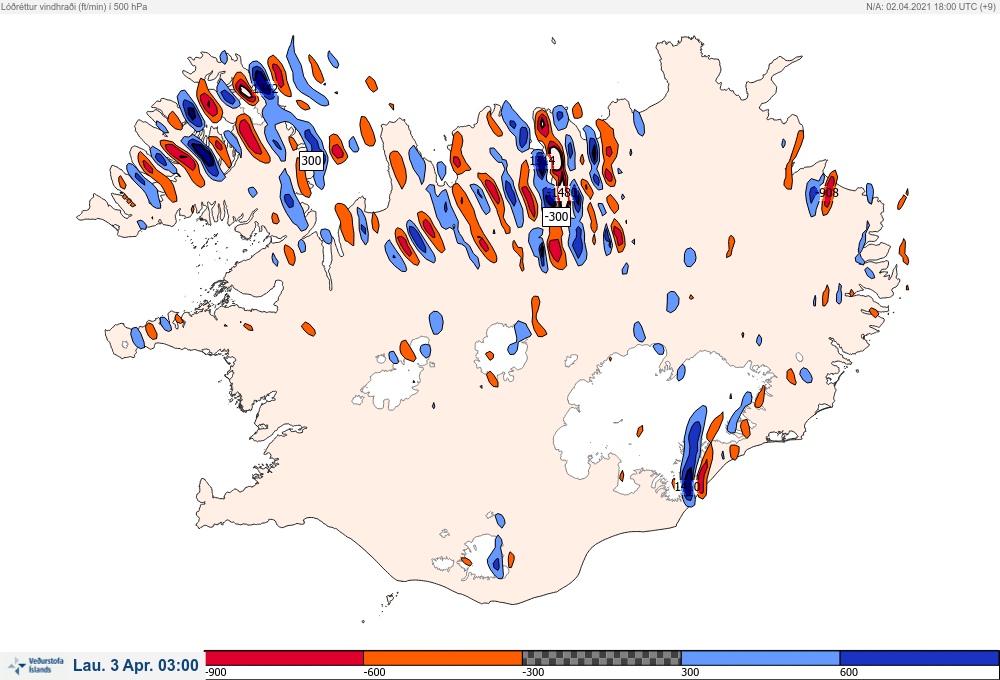
Task: Click the title 'Lóðréttur vindhraði (ft/min) í 500 hPa'
Action: (74, 6)
